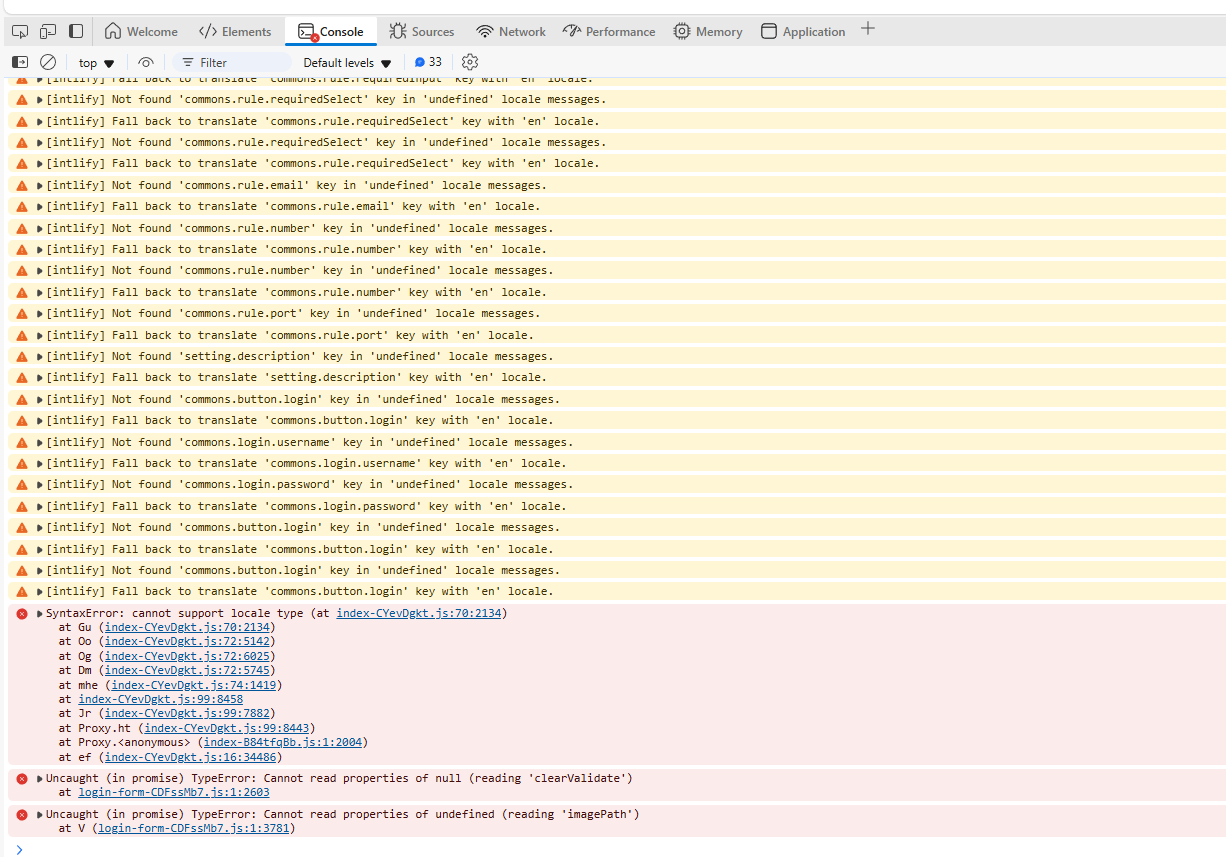Open the Default levels dropdown
The height and width of the screenshot is (857, 1226).
(347, 62)
